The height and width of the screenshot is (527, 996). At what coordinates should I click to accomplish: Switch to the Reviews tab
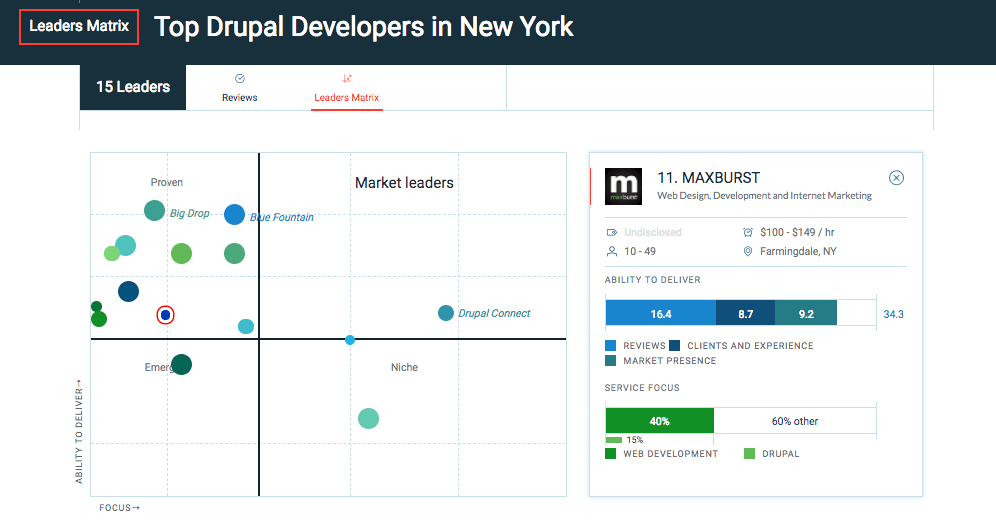tap(239, 88)
